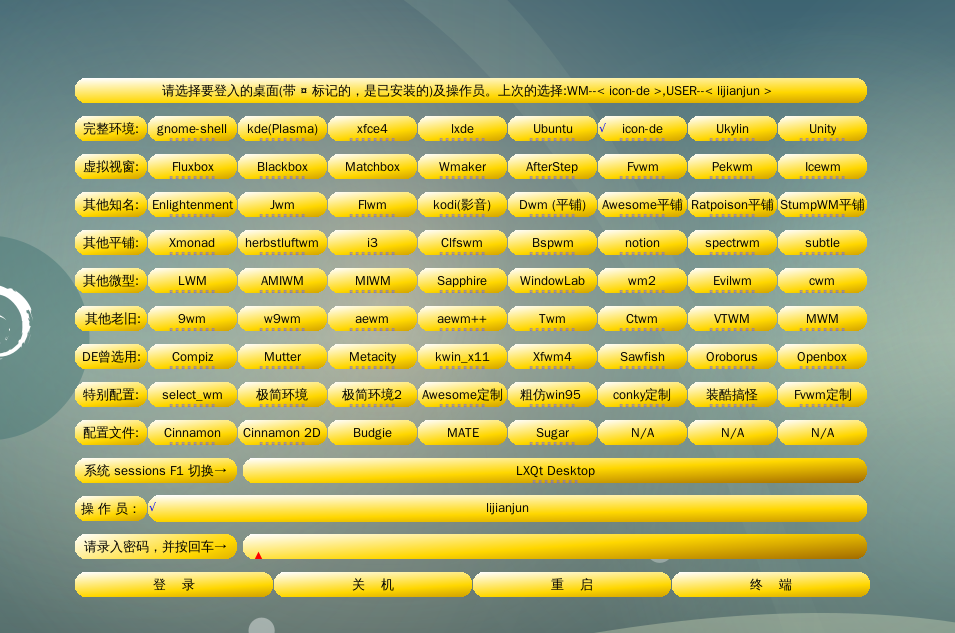
Task: Select Dwm (平铺) tiling manager
Action: tap(552, 205)
